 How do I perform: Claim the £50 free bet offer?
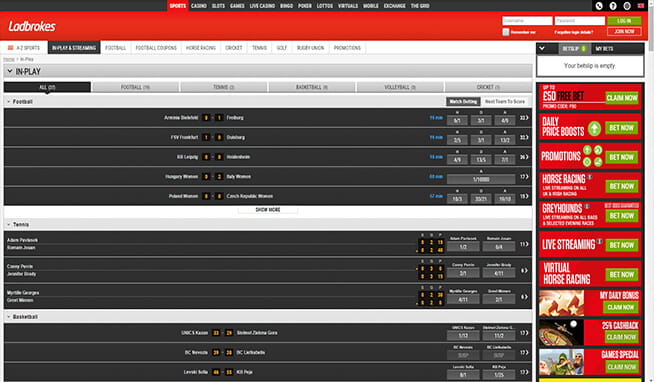(621, 98)
